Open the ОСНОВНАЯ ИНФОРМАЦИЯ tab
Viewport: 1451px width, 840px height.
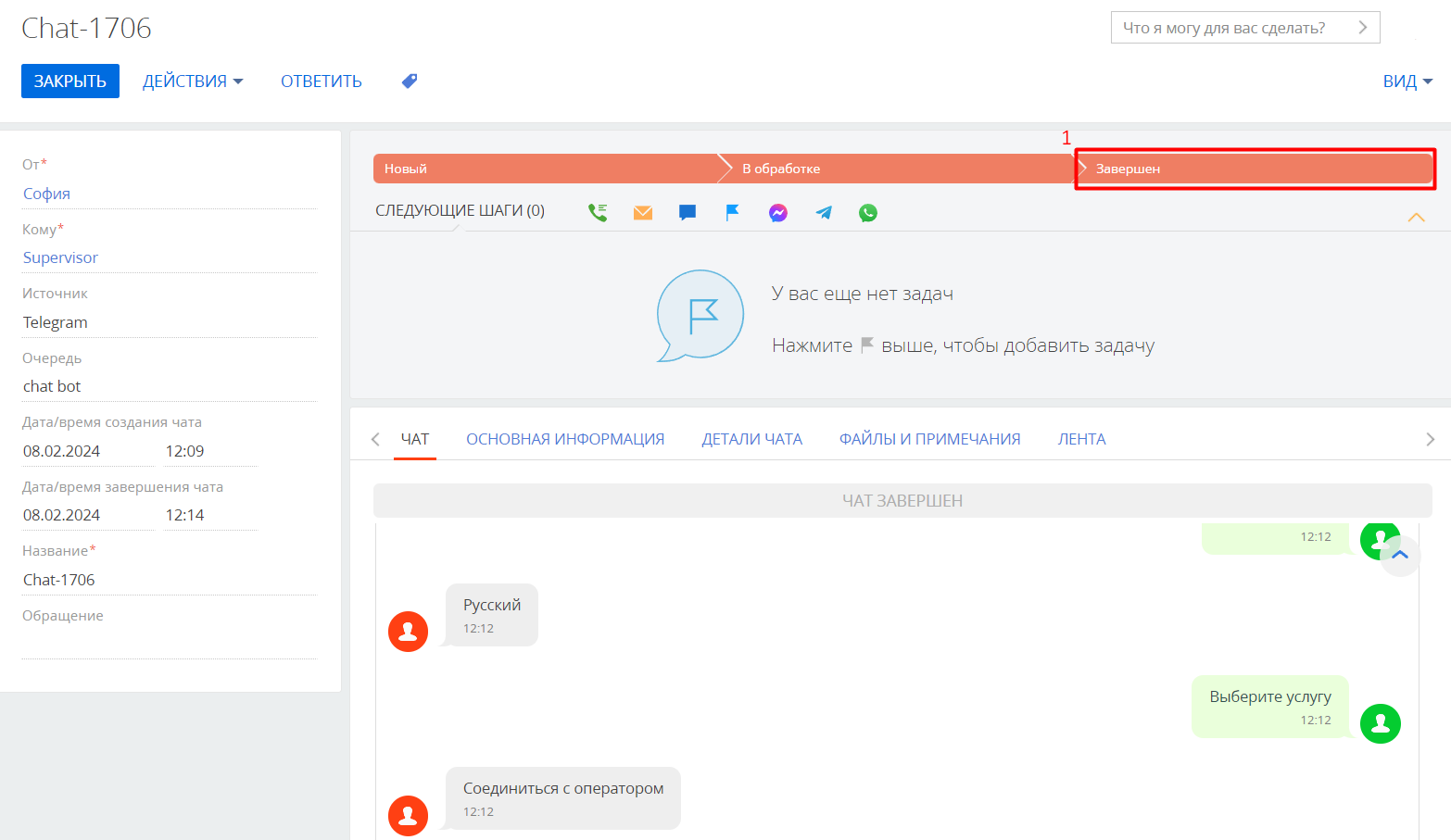(x=565, y=439)
